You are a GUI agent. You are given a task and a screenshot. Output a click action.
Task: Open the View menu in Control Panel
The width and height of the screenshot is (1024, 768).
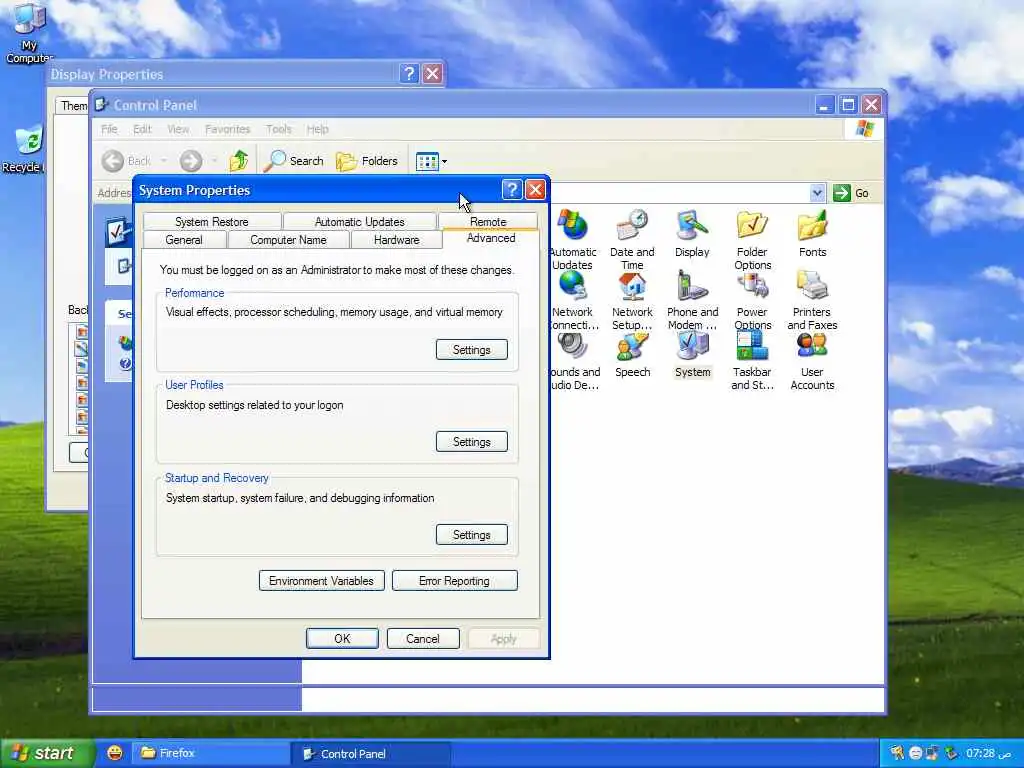[178, 129]
